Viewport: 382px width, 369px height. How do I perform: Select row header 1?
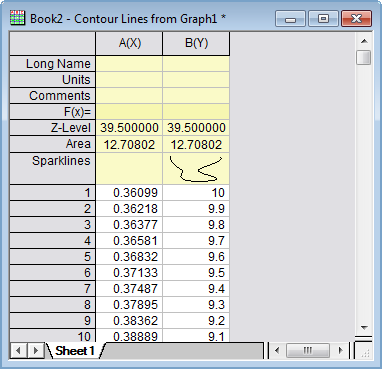pos(53,193)
